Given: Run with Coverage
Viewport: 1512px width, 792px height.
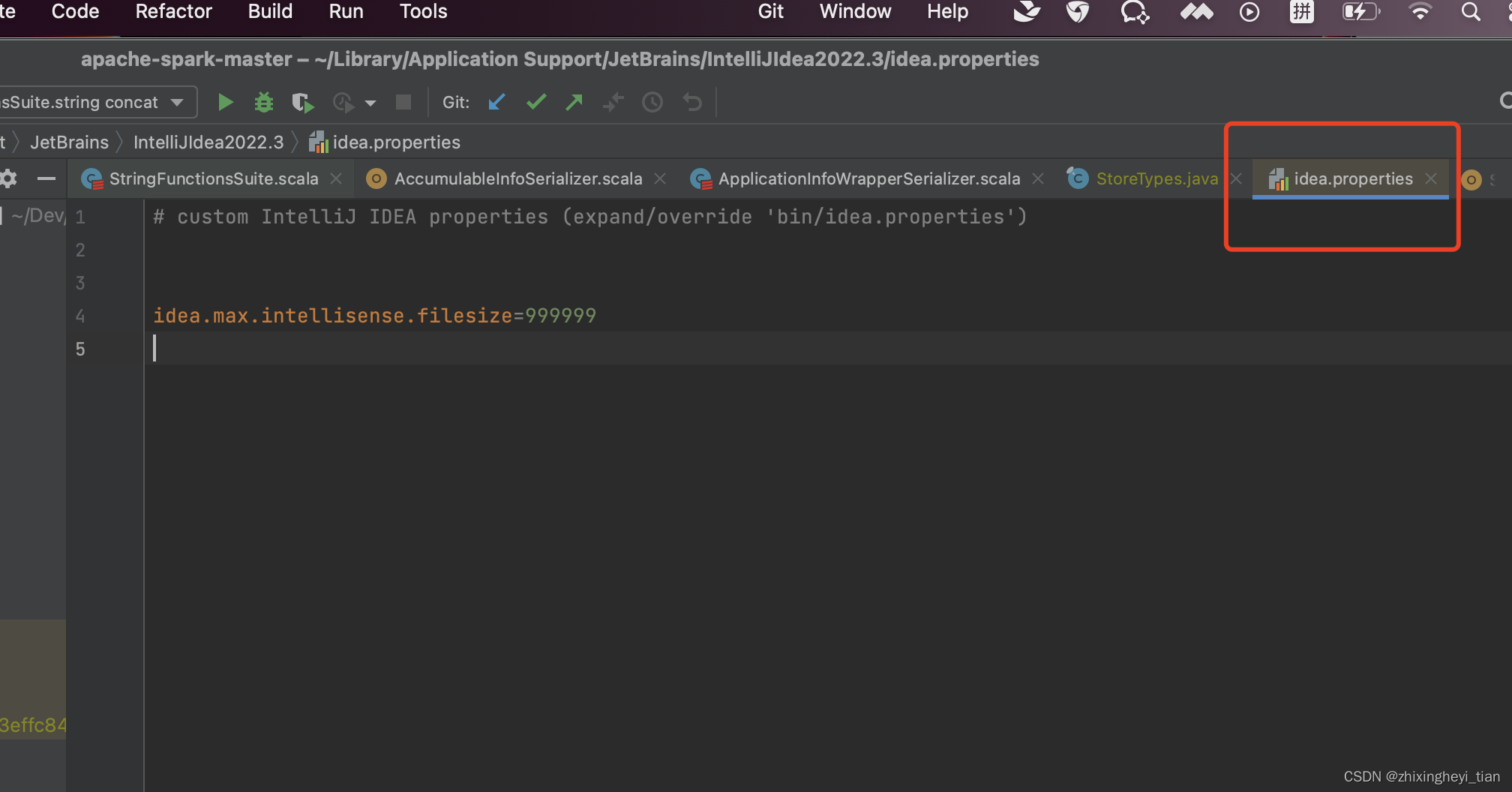Looking at the screenshot, I should pyautogui.click(x=302, y=102).
